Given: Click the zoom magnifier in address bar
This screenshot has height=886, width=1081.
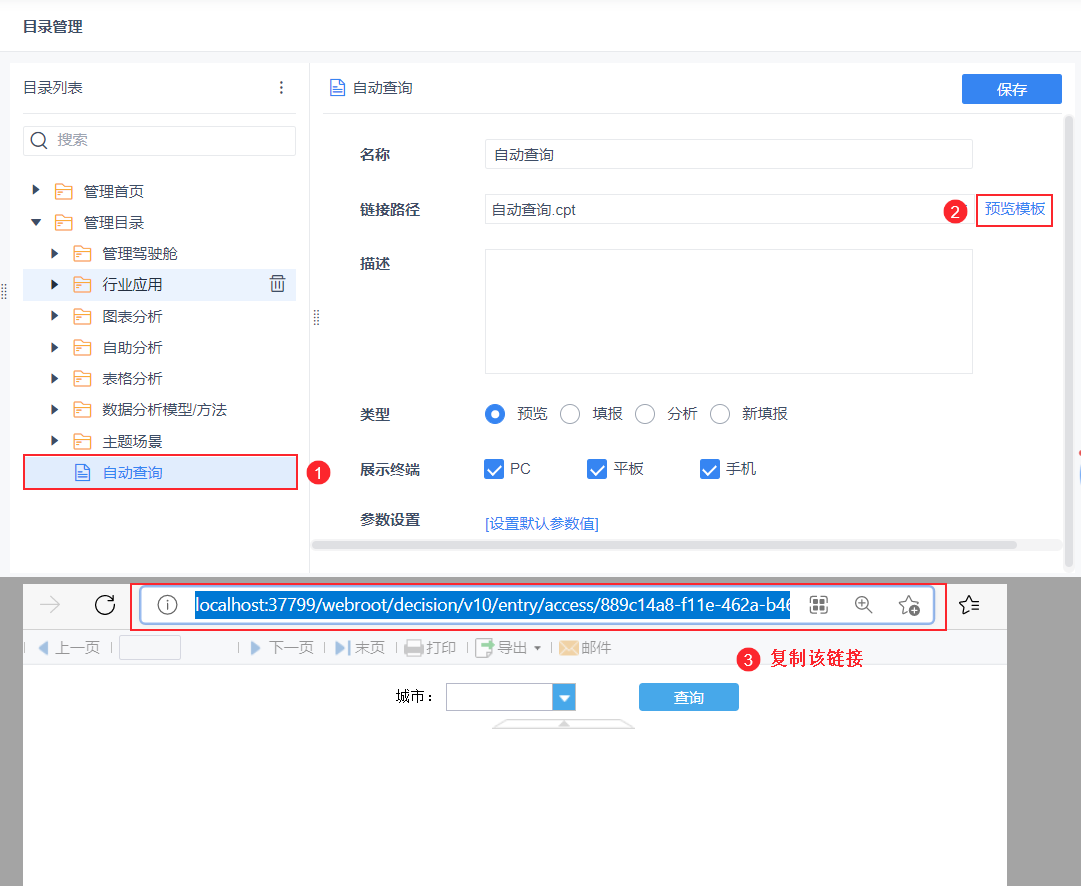Looking at the screenshot, I should tap(863, 605).
